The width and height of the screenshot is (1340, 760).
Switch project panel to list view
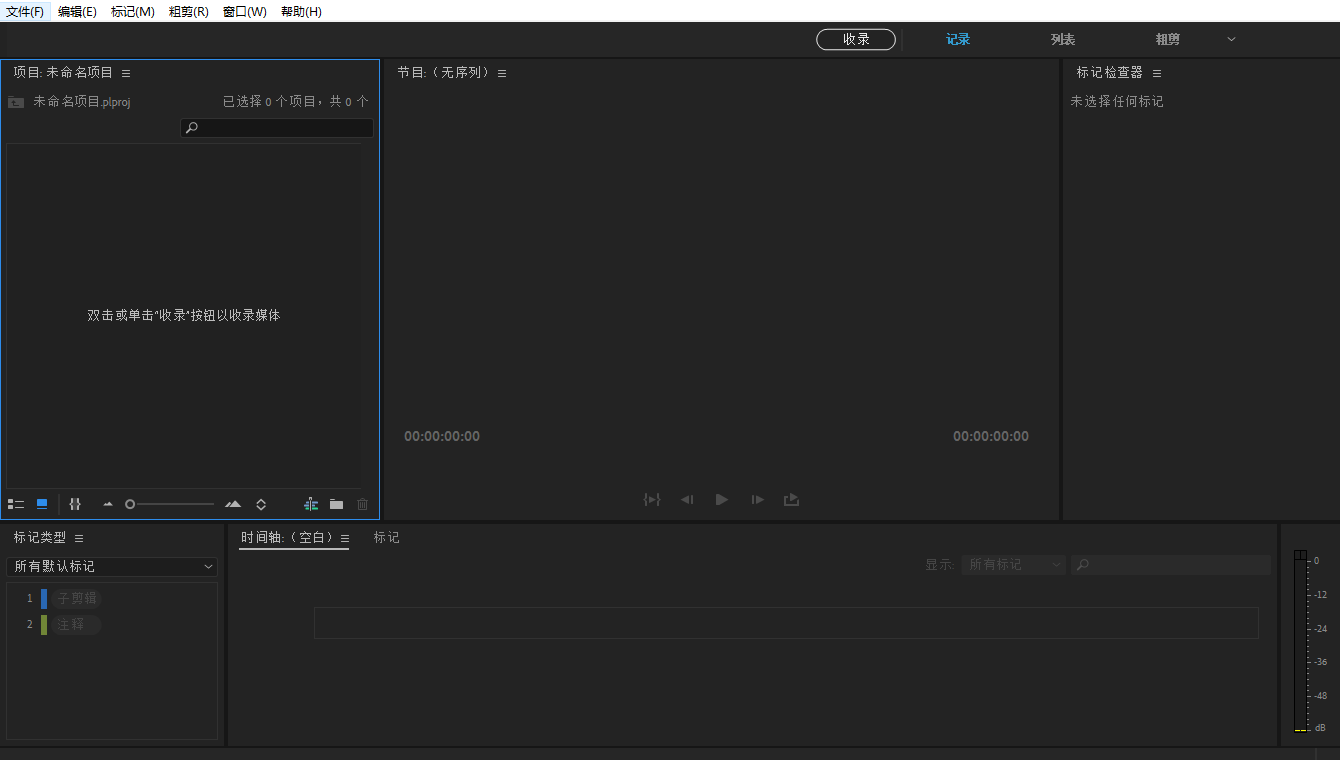(x=16, y=504)
